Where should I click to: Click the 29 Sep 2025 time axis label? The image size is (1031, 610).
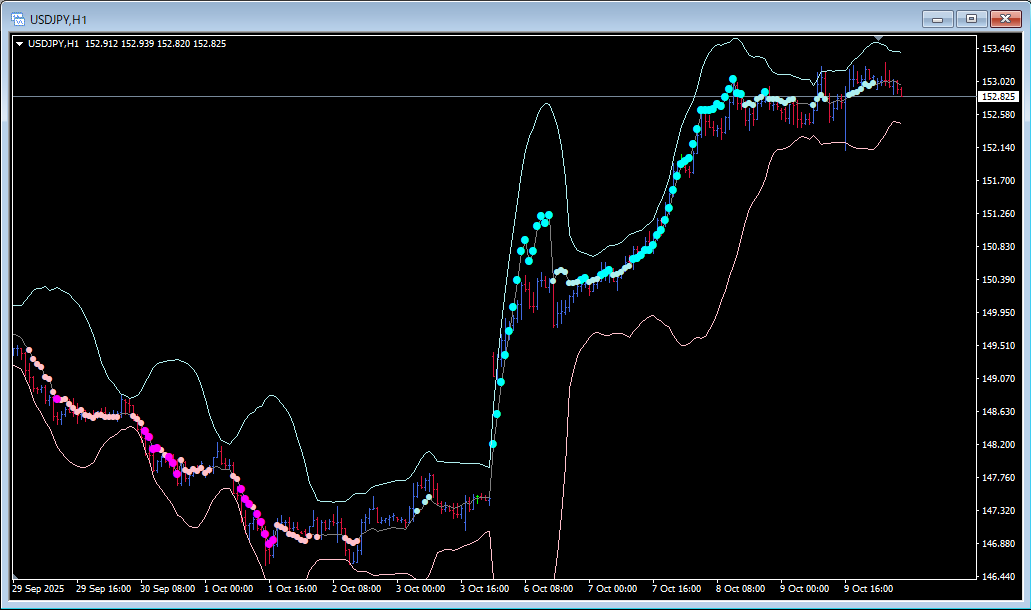(38, 589)
